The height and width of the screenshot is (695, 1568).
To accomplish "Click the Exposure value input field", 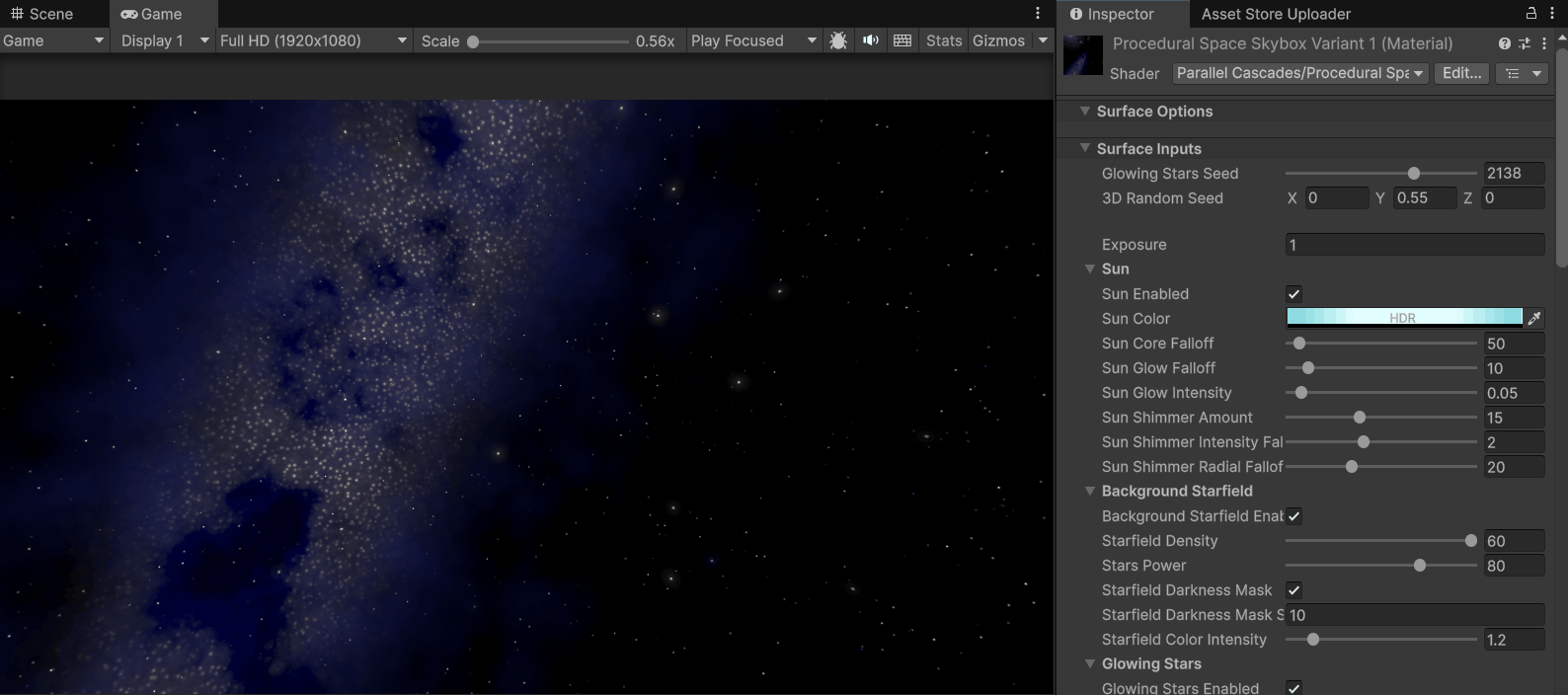I will pyautogui.click(x=1414, y=245).
